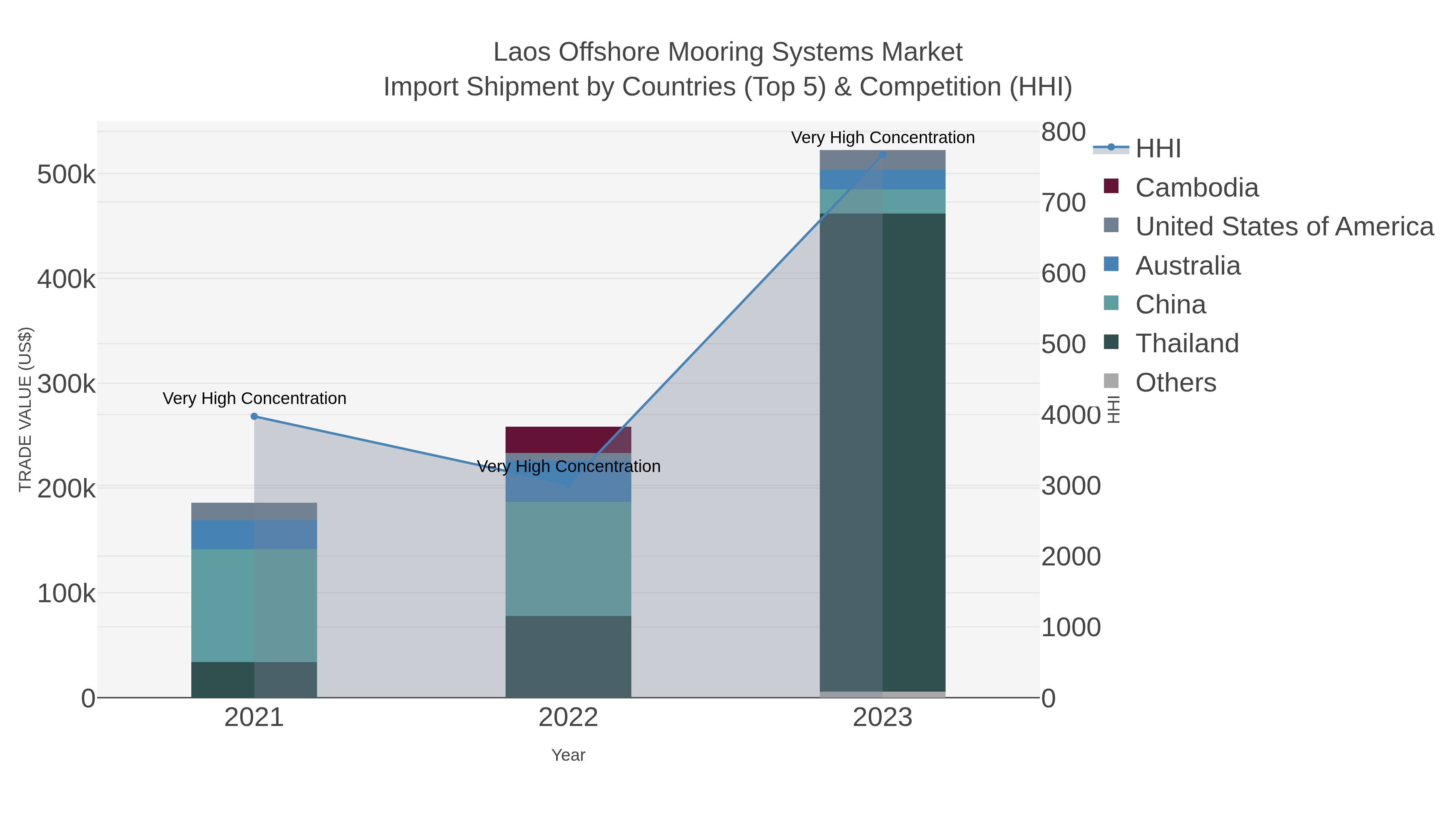Click the Thailand segment of 2022 bar
1456x819 pixels.
click(569, 657)
